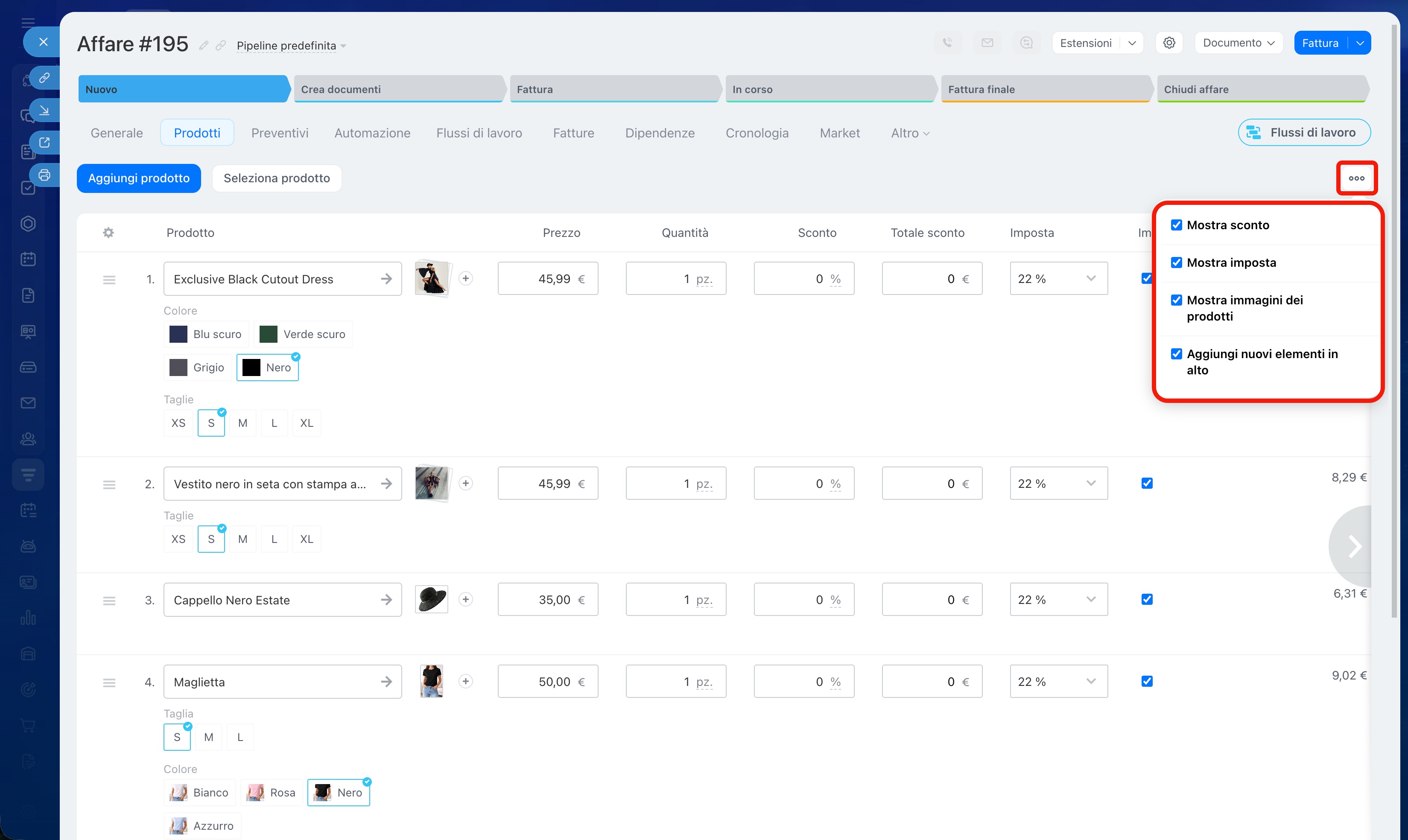Click the Aggiungi prodotto button
The width and height of the screenshot is (1408, 840).
[x=139, y=178]
